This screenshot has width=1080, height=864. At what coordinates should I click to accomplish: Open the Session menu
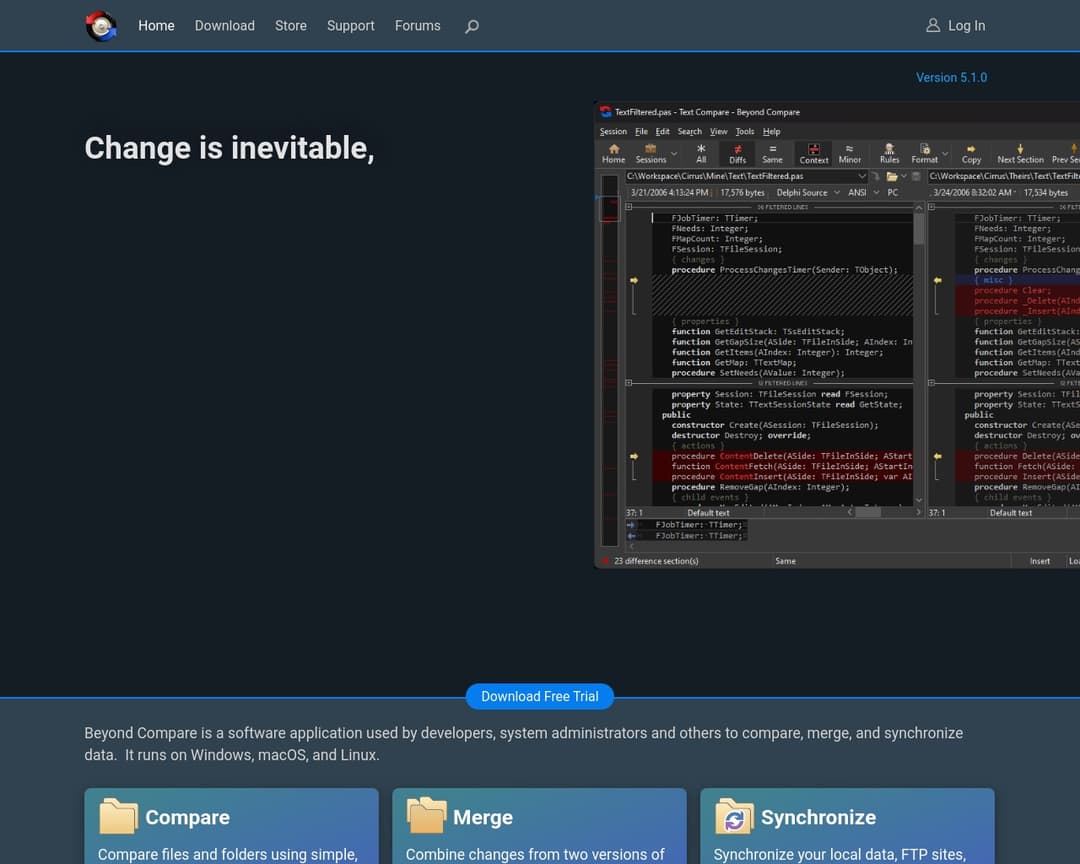(x=613, y=132)
